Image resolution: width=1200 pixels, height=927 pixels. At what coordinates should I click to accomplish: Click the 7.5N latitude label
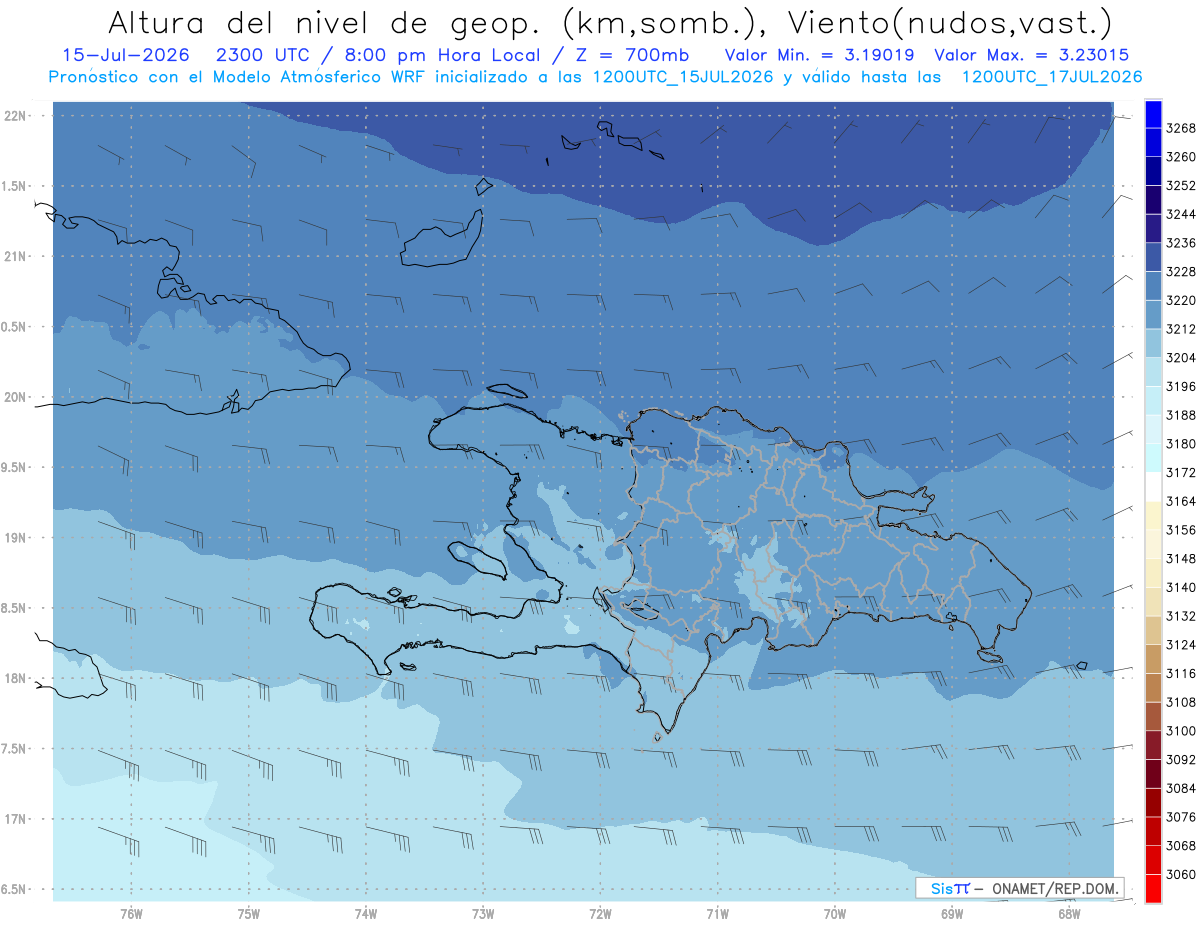tap(15, 749)
